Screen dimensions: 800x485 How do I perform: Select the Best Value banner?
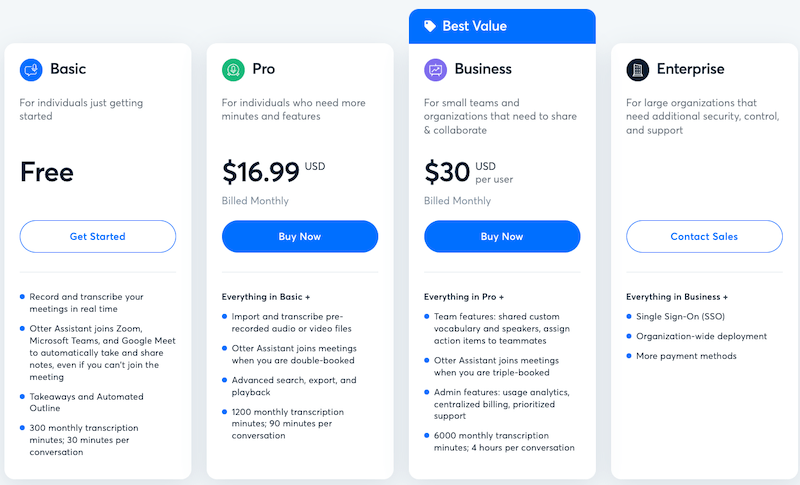[502, 26]
